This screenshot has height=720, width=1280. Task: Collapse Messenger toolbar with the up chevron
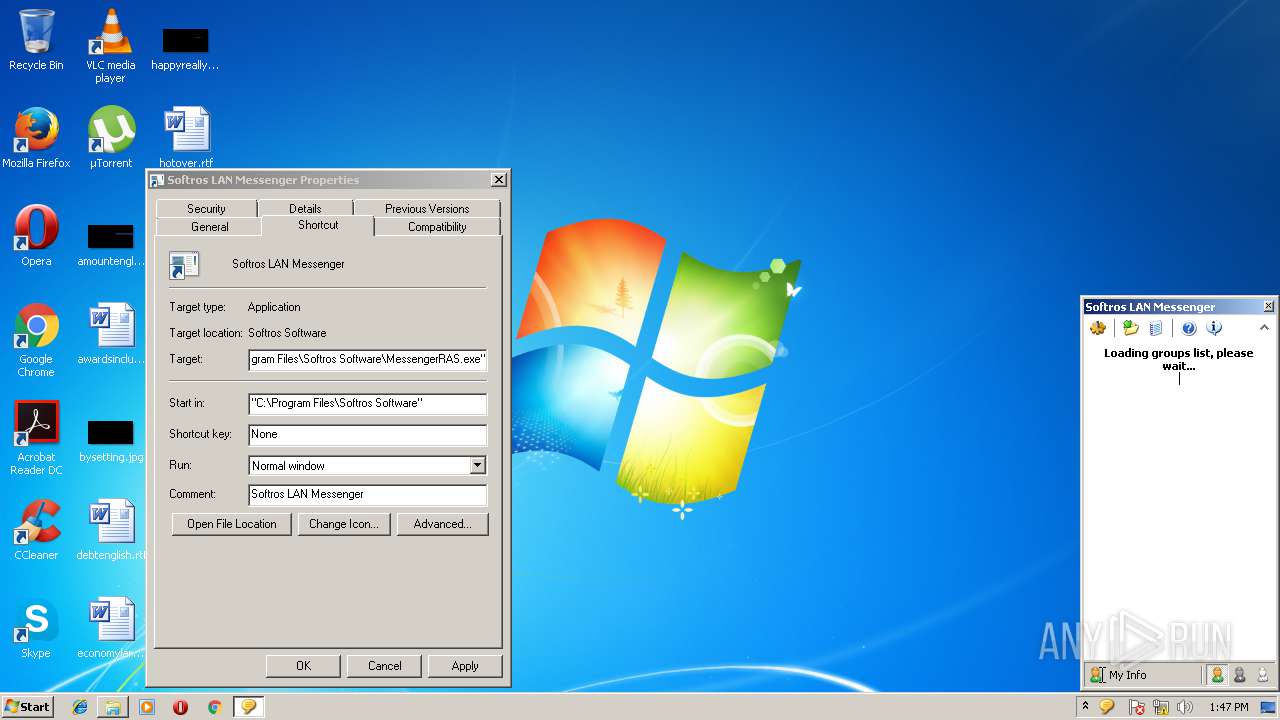click(1264, 328)
